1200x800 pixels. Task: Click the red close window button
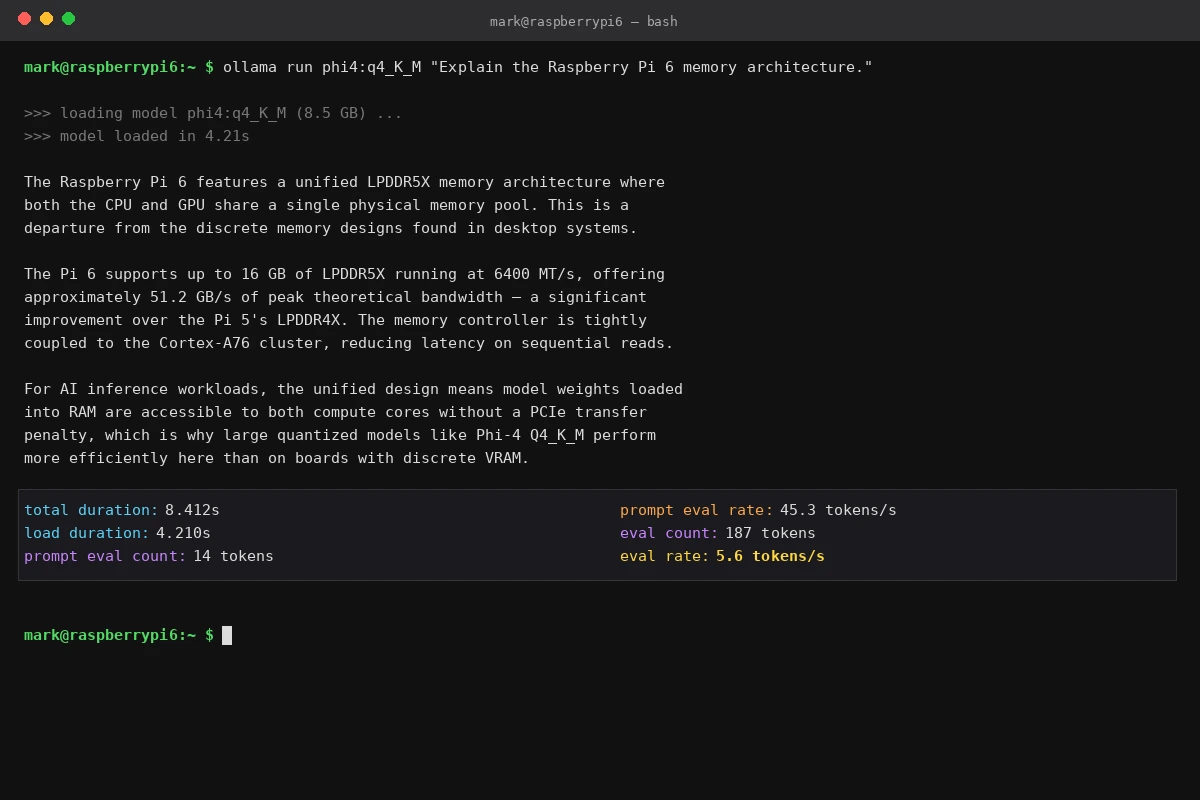click(x=26, y=17)
